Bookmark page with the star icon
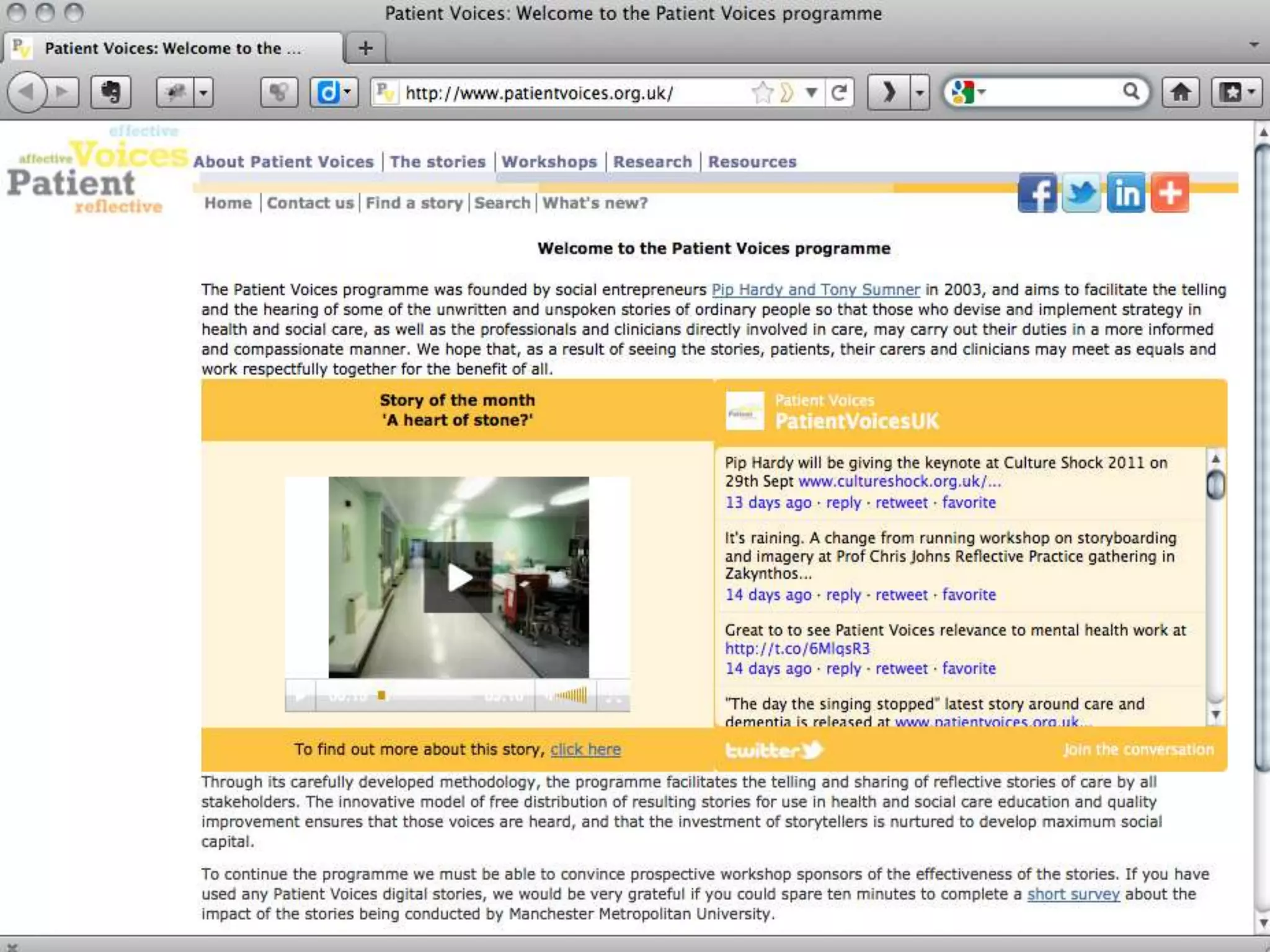Image resolution: width=1270 pixels, height=952 pixels. tap(762, 93)
